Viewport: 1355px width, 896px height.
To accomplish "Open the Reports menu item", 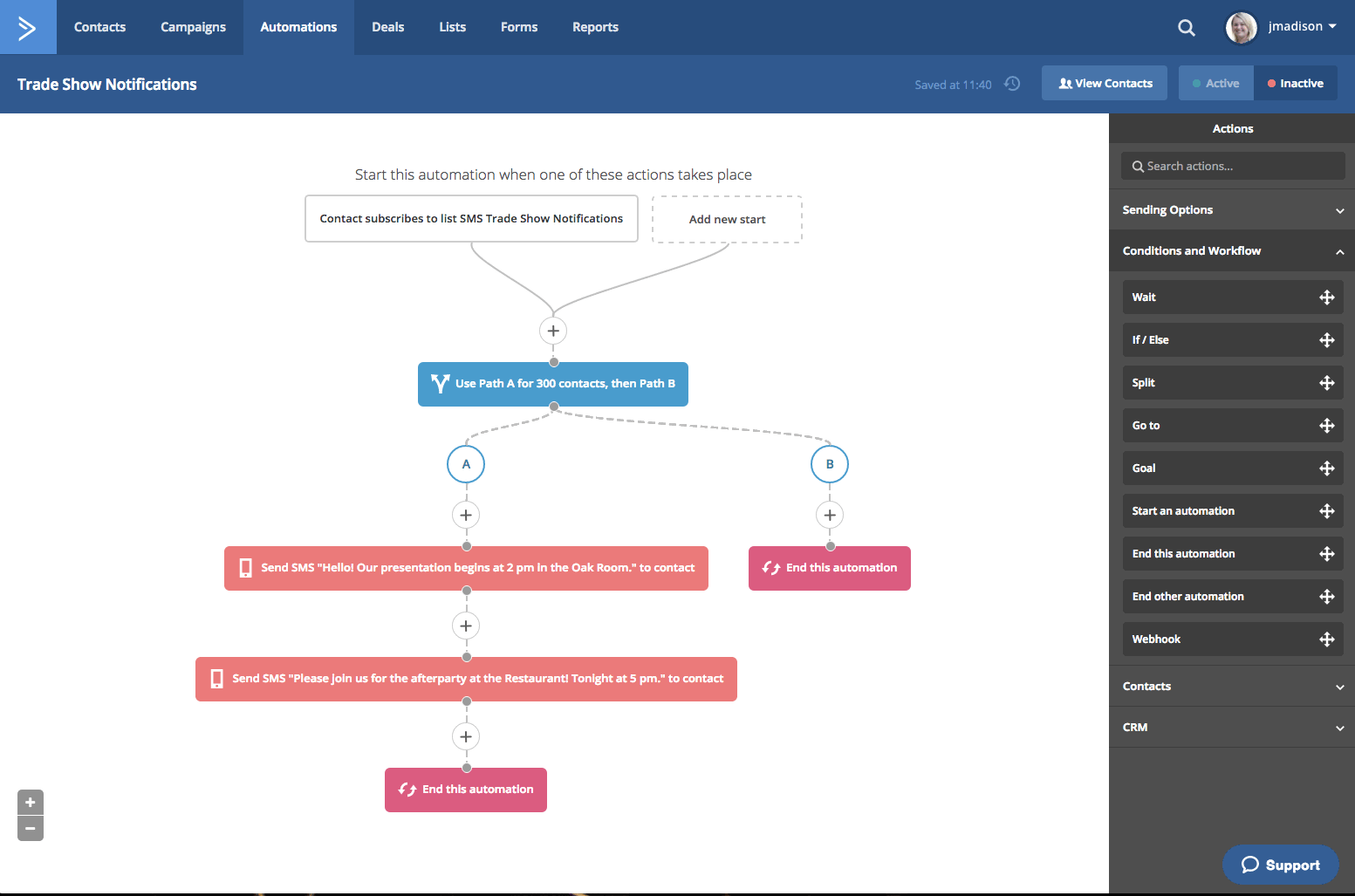I will click(x=595, y=27).
